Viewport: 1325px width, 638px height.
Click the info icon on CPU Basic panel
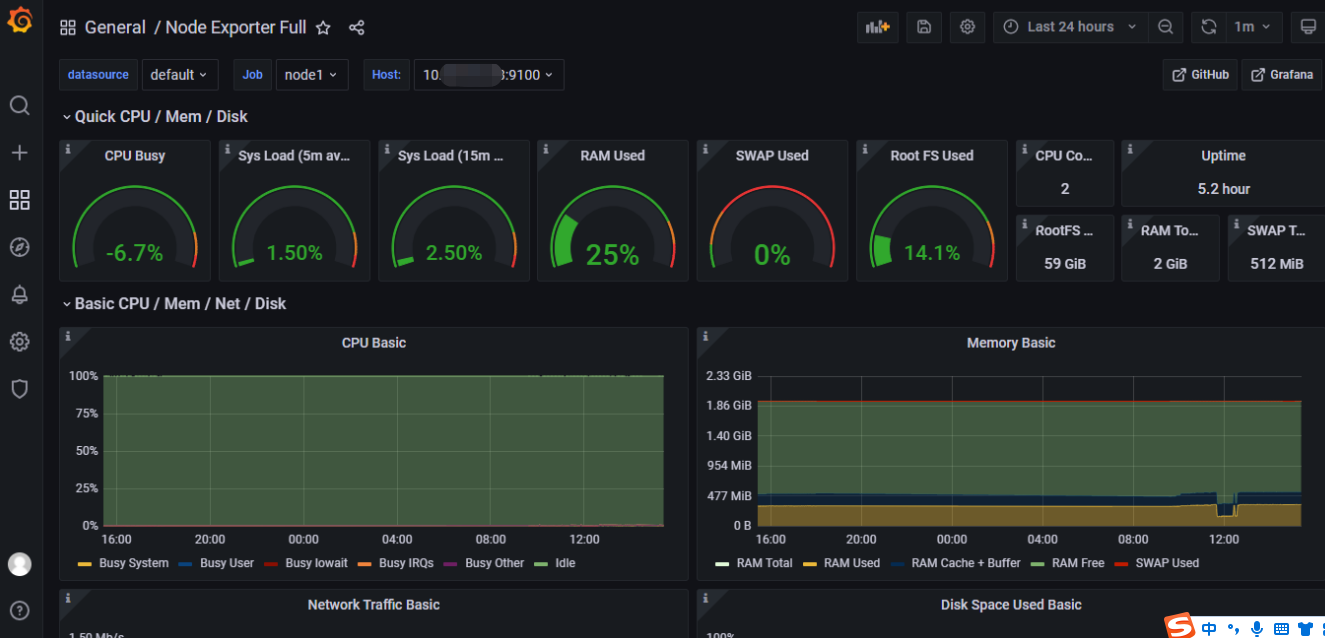[68, 337]
